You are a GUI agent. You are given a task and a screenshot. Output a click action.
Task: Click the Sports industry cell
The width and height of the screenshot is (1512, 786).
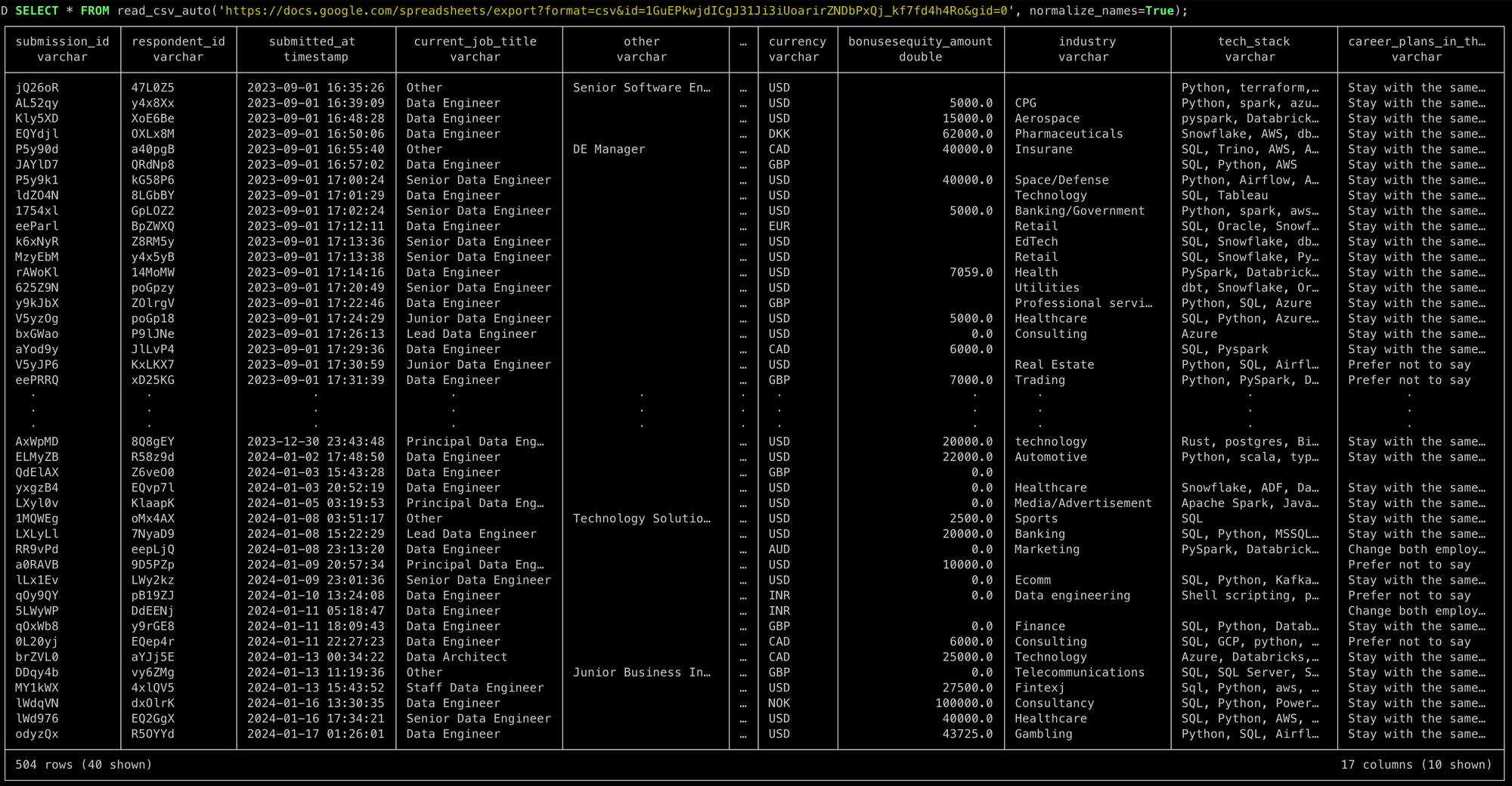point(1036,518)
